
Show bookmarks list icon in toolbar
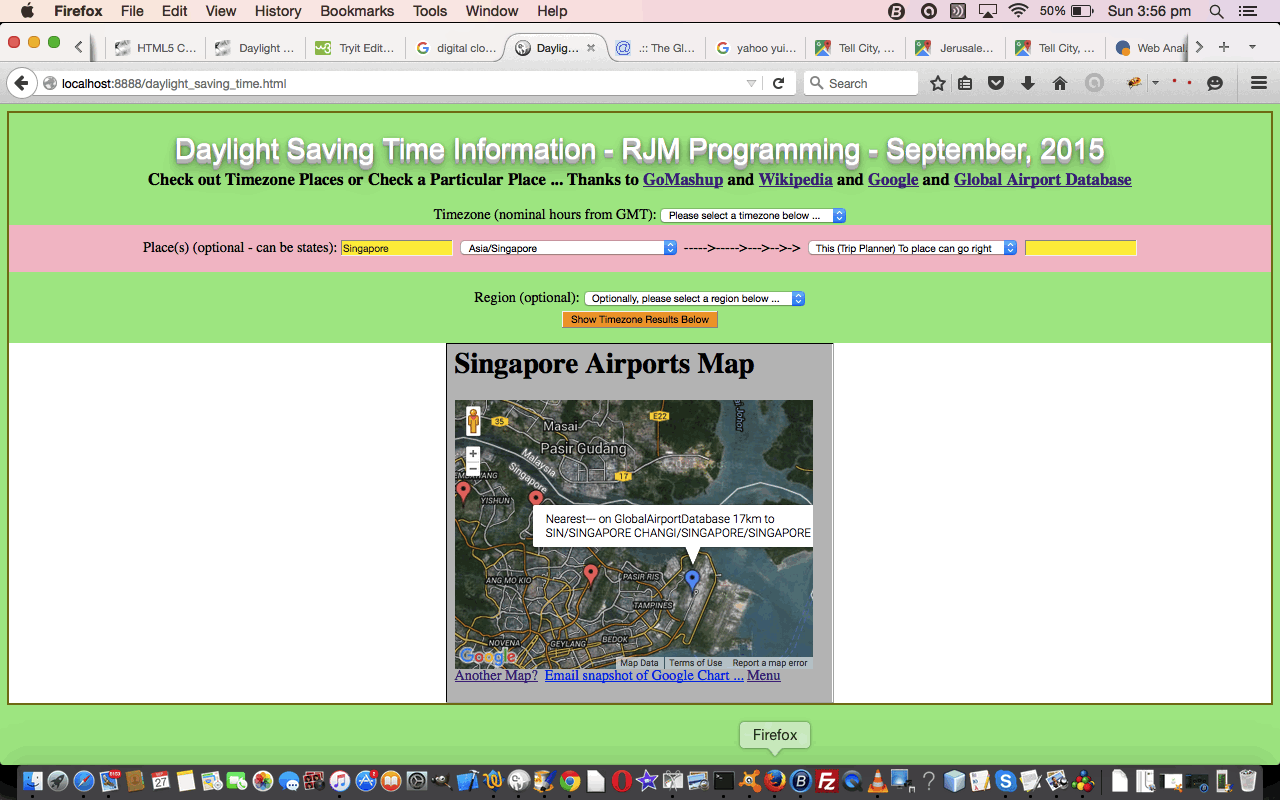pos(965,84)
